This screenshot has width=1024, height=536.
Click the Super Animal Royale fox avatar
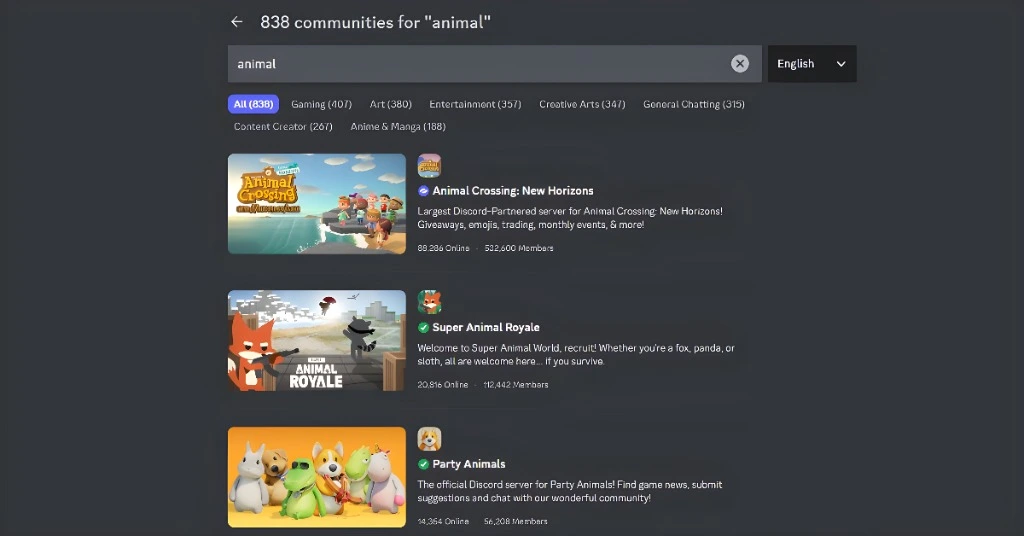click(x=429, y=302)
